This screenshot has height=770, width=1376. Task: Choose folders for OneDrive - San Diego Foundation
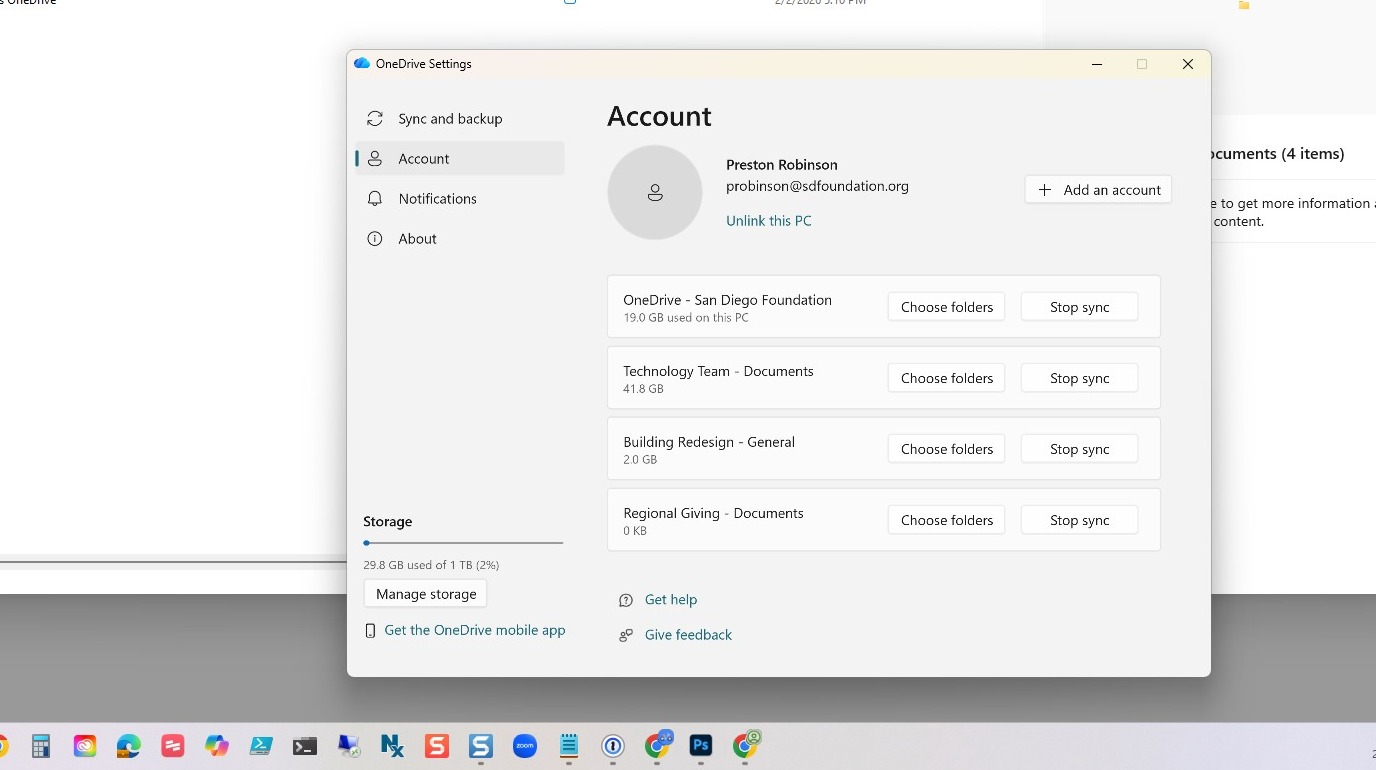[946, 307]
